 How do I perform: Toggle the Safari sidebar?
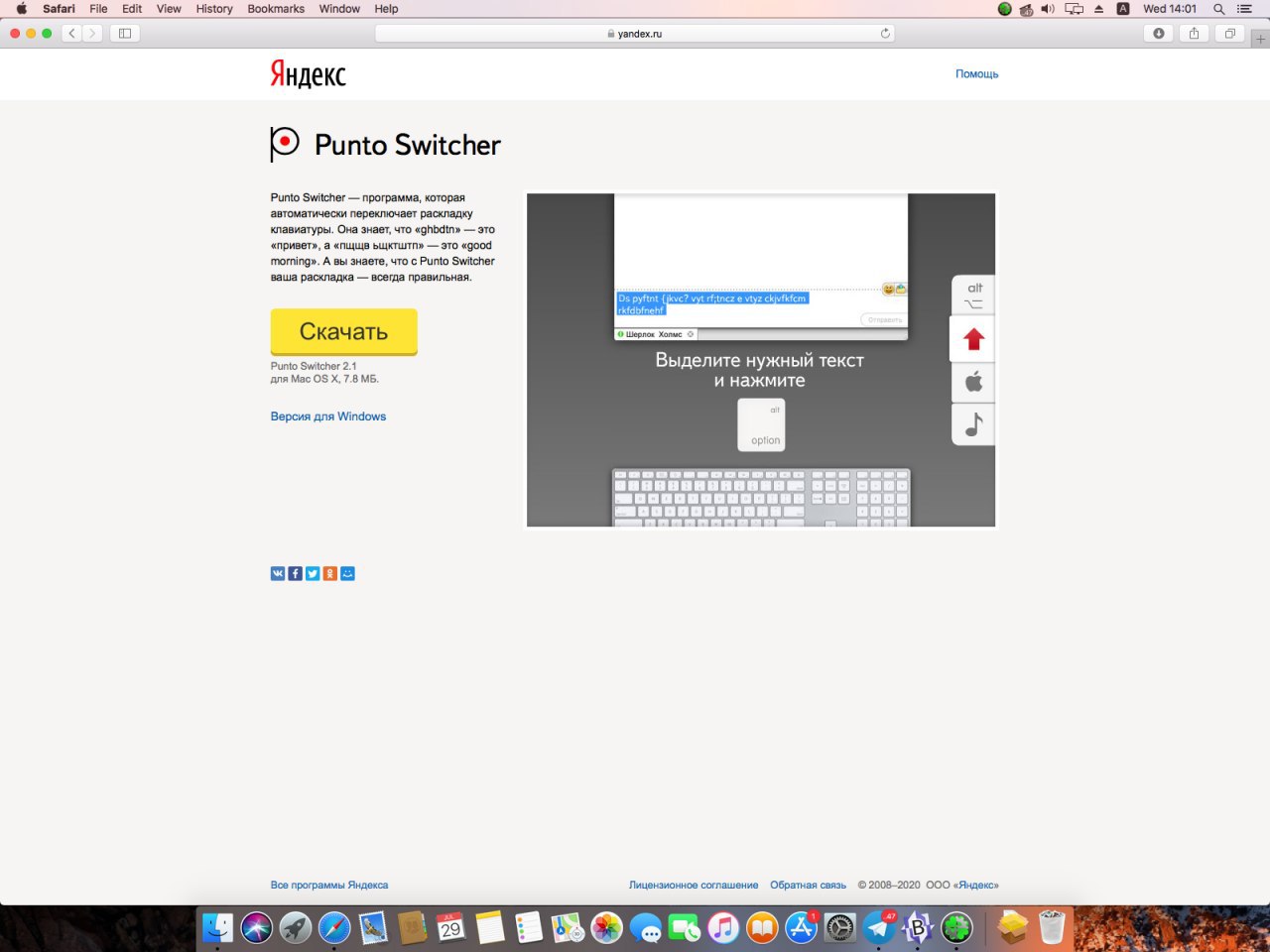[x=125, y=33]
